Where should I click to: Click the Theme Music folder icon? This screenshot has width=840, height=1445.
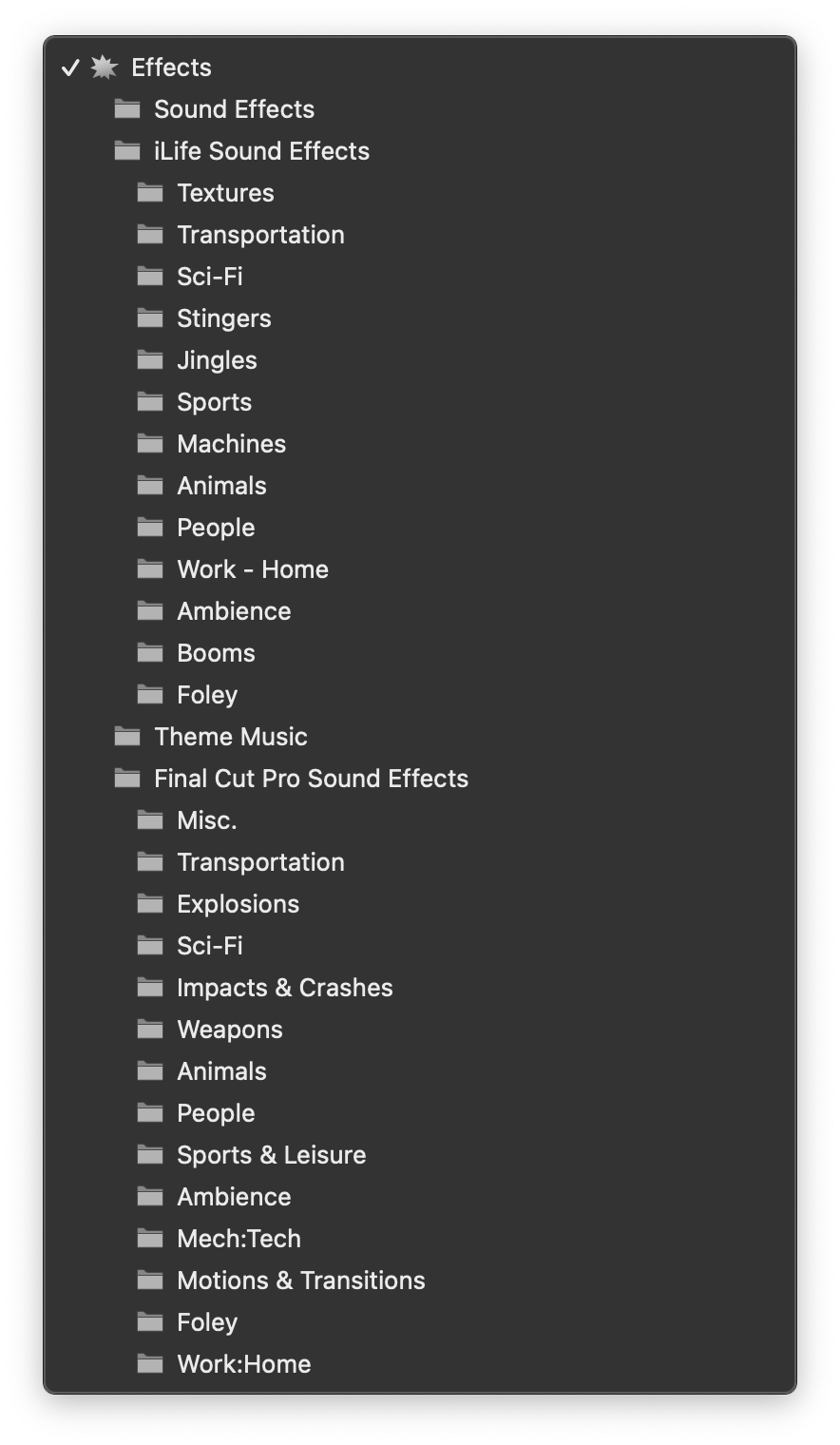point(127,737)
